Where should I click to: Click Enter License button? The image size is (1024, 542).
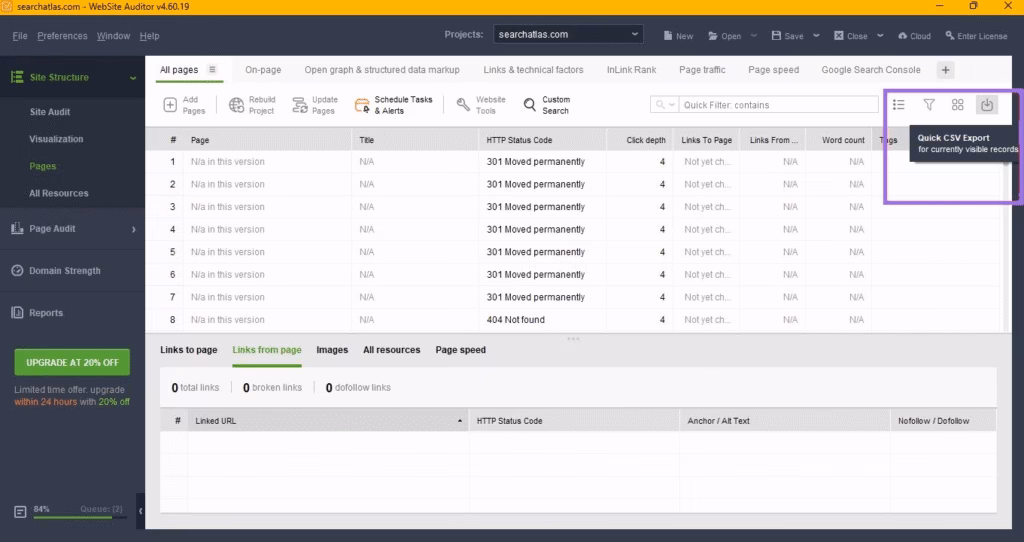[975, 36]
